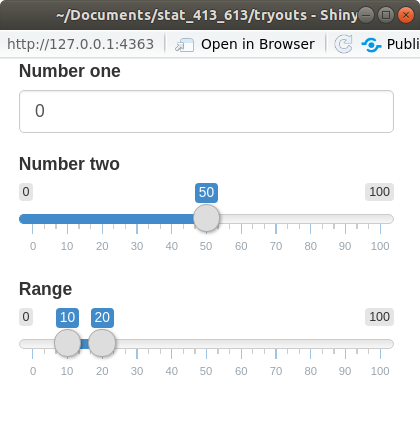This screenshot has height=426, width=420.
Task: Focus the Number one input field
Action: (206, 111)
